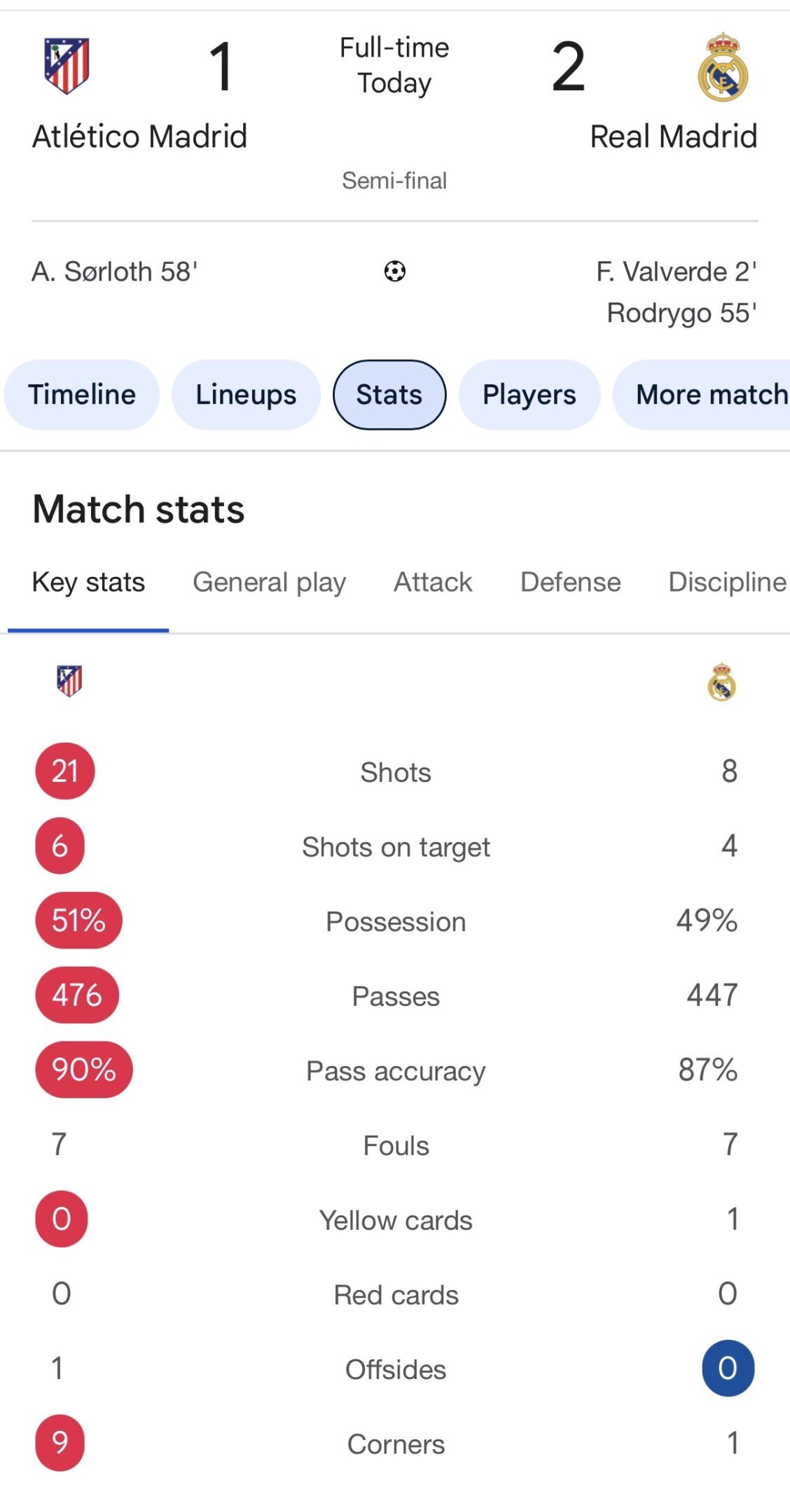Click the Real Madrid crest in header
Viewport: 790px width, 1512px height.
pyautogui.click(x=723, y=67)
